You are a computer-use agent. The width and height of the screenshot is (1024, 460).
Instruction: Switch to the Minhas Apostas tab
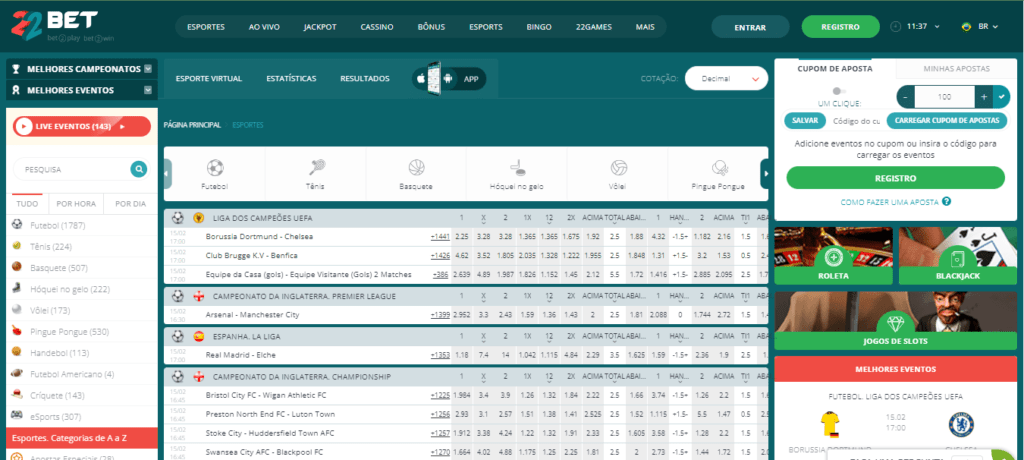[958, 69]
